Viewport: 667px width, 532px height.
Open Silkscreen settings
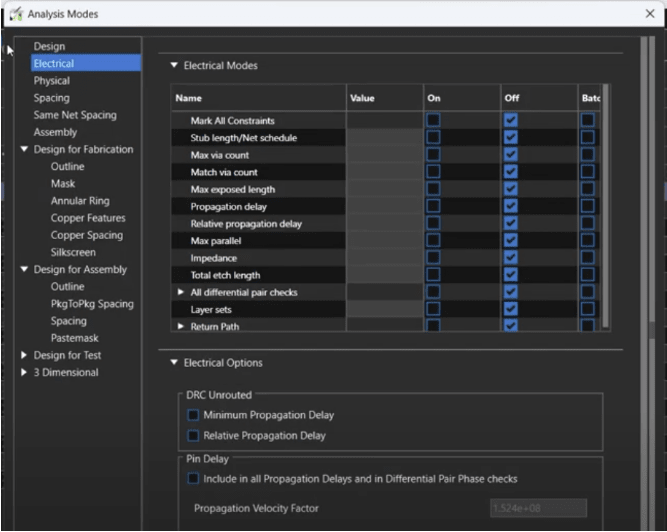coord(73,252)
